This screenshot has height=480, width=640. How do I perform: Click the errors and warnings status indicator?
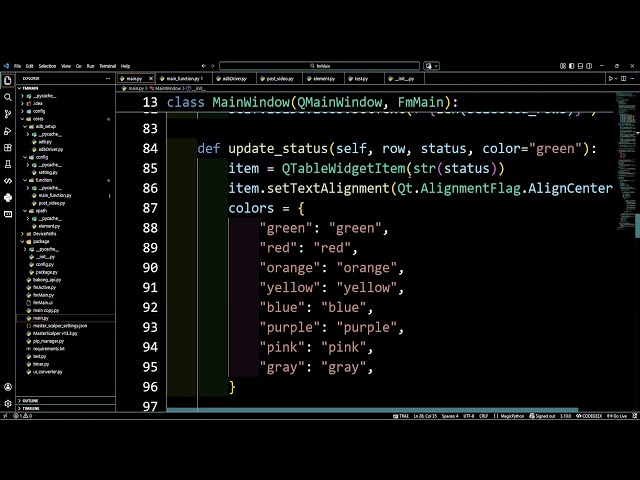22,416
